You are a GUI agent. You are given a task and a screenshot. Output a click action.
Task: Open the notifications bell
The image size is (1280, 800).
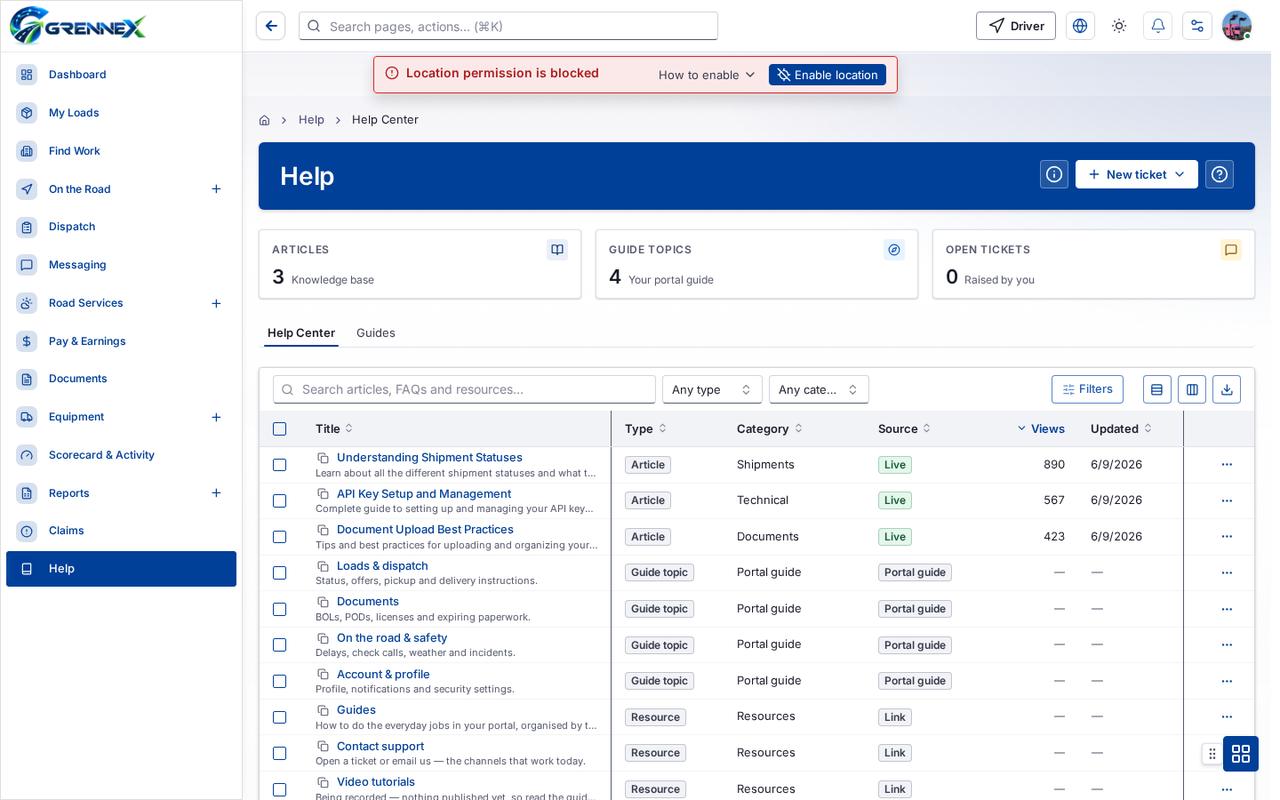[1158, 26]
